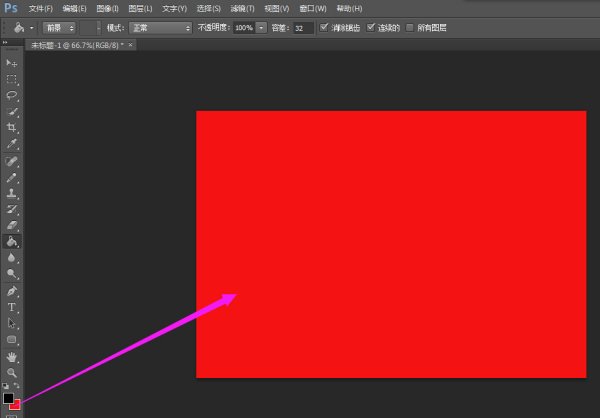This screenshot has width=600, height=418.
Task: Open the pattern picker dropdown
Action: point(99,28)
